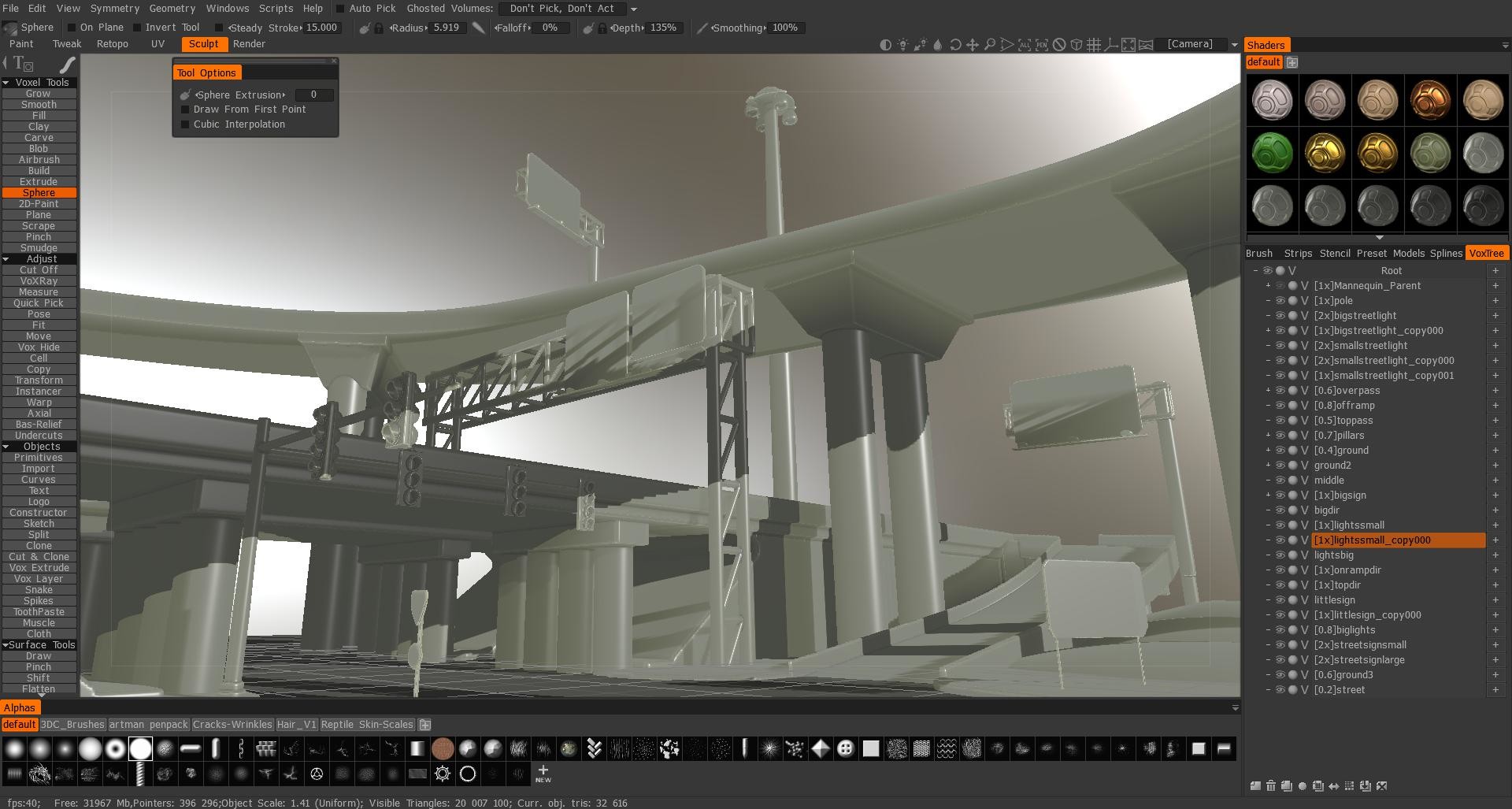Click the merge down arrow icon

click(1366, 786)
